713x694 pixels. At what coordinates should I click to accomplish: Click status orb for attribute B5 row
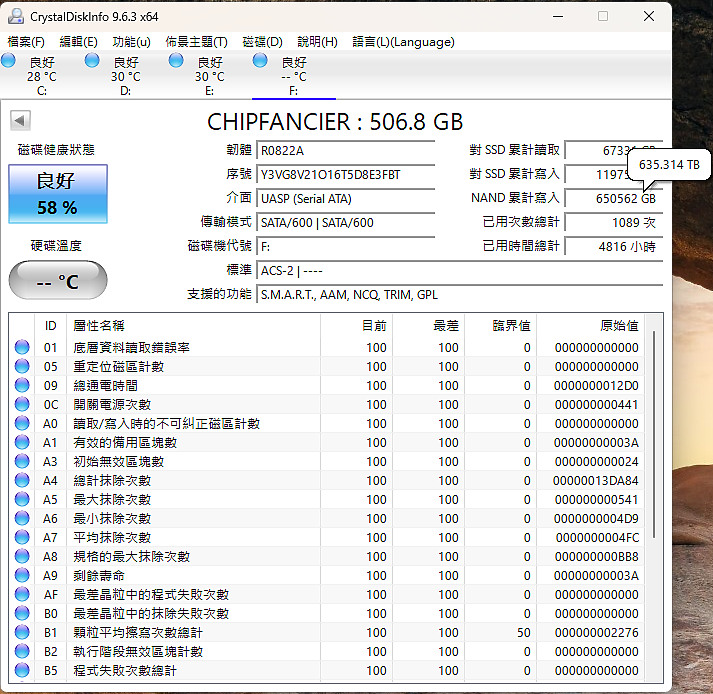[x=22, y=670]
